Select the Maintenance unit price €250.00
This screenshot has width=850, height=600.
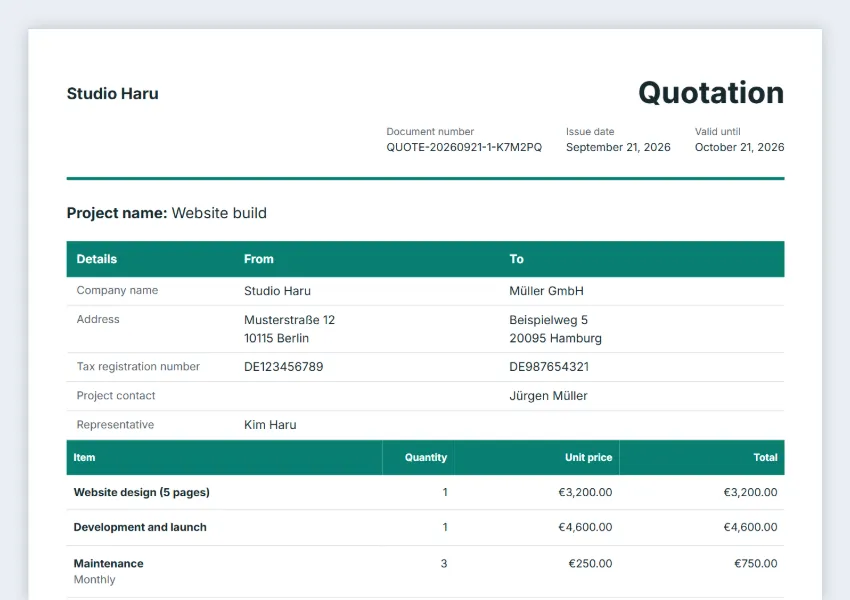pos(590,564)
